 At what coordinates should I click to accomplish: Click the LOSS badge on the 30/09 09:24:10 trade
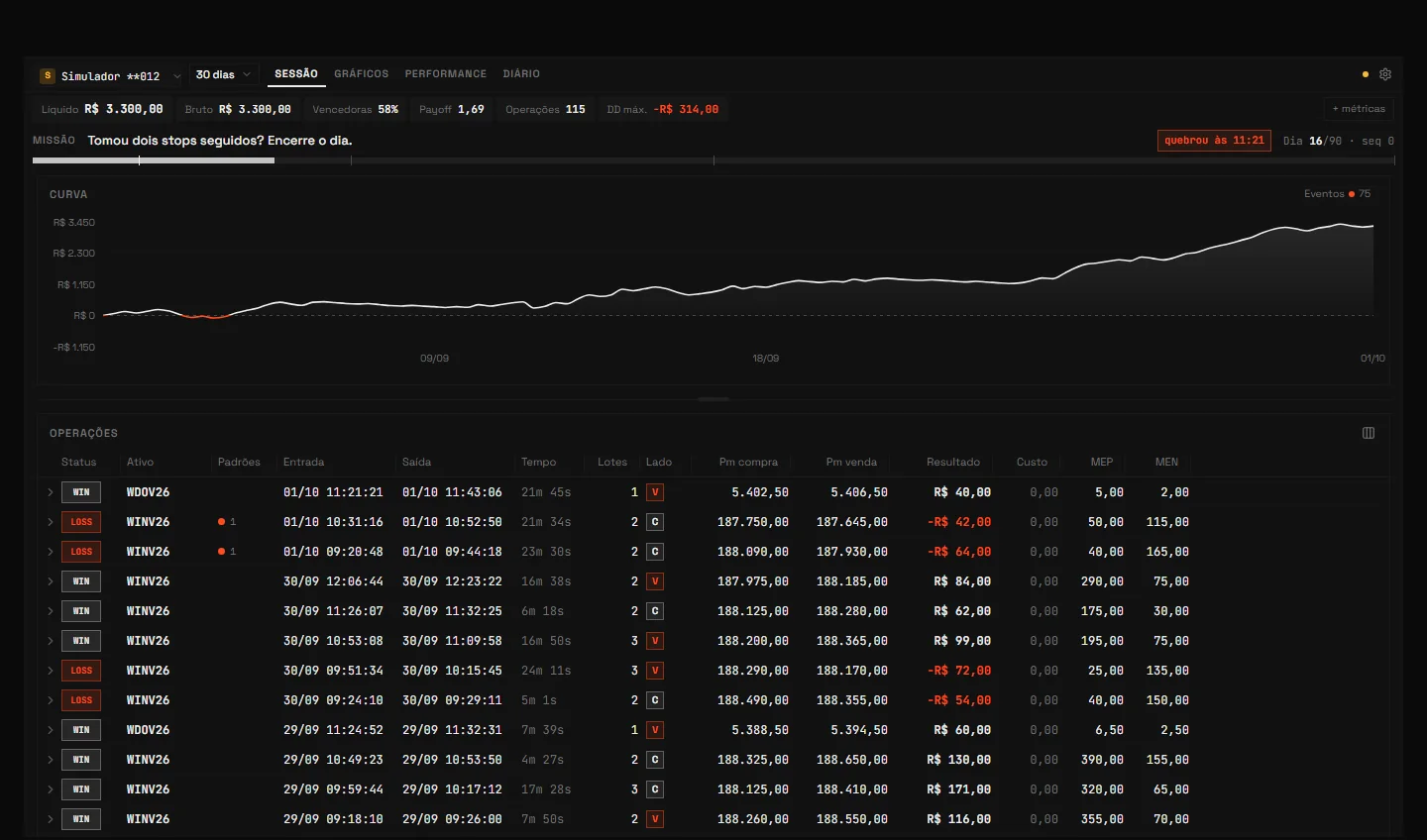pyautogui.click(x=81, y=700)
